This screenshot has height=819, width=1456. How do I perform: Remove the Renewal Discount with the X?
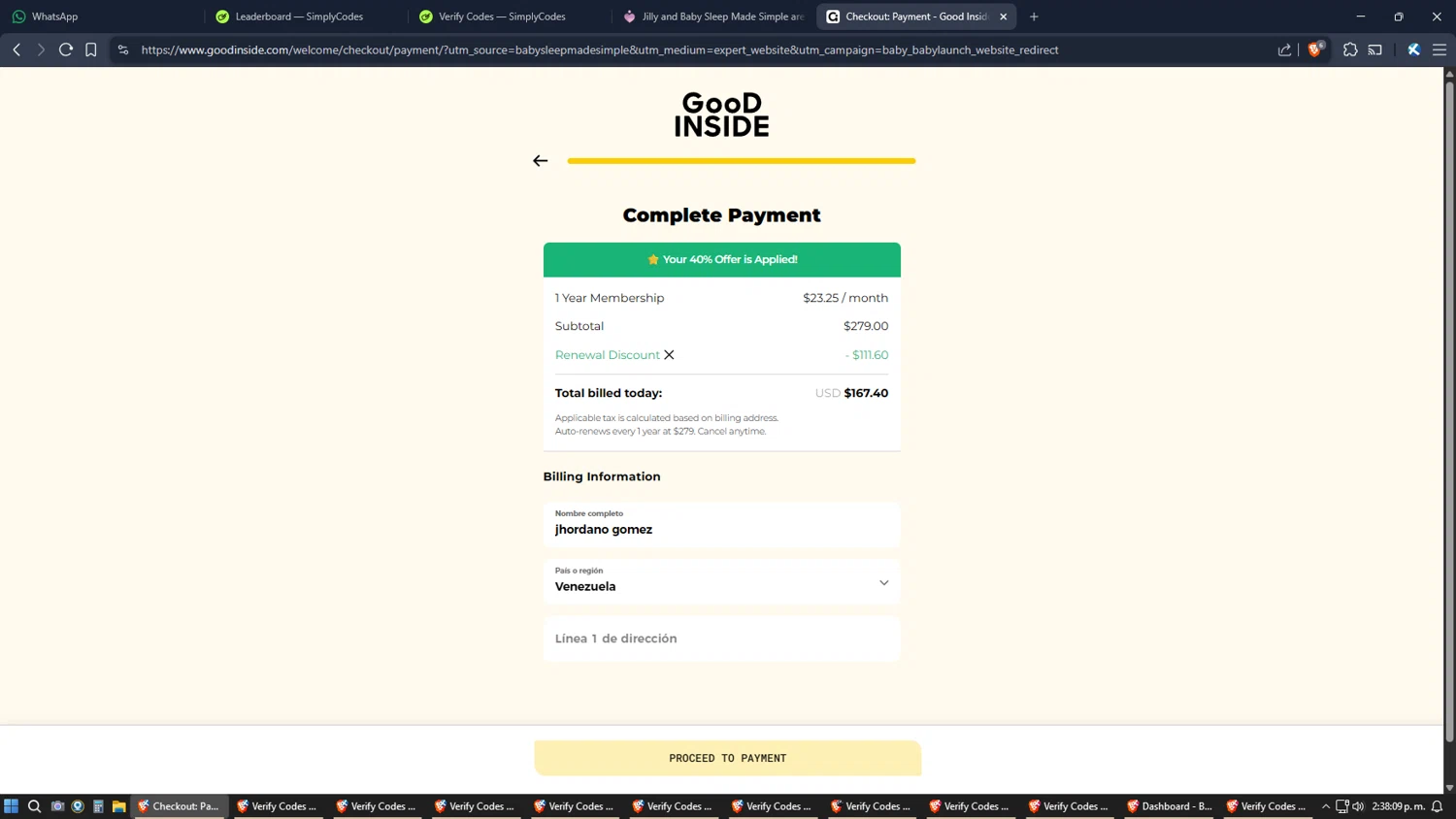pyautogui.click(x=669, y=355)
